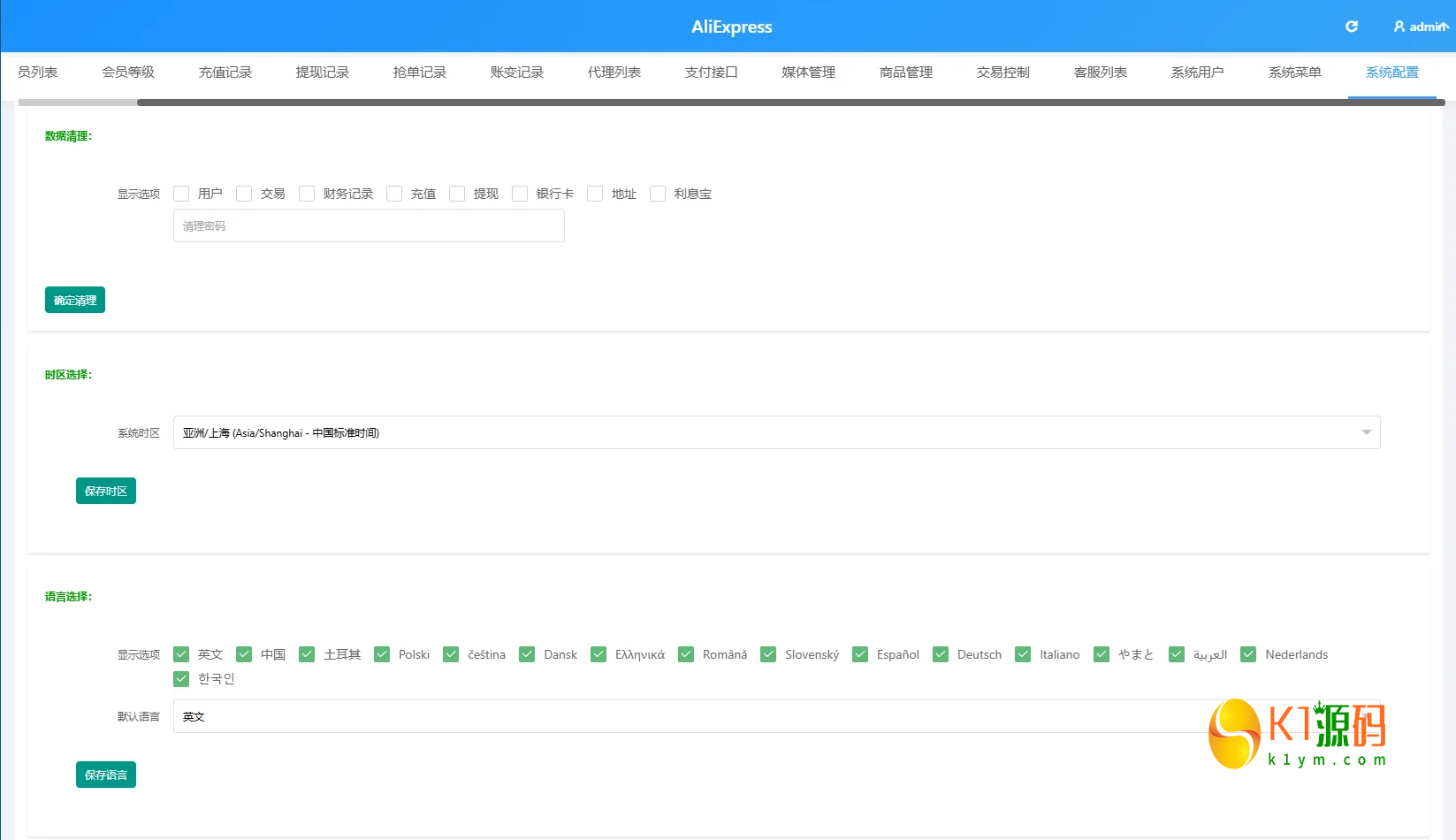The image size is (1456, 840).
Task: Click the 确定清理 button
Action: click(x=75, y=300)
